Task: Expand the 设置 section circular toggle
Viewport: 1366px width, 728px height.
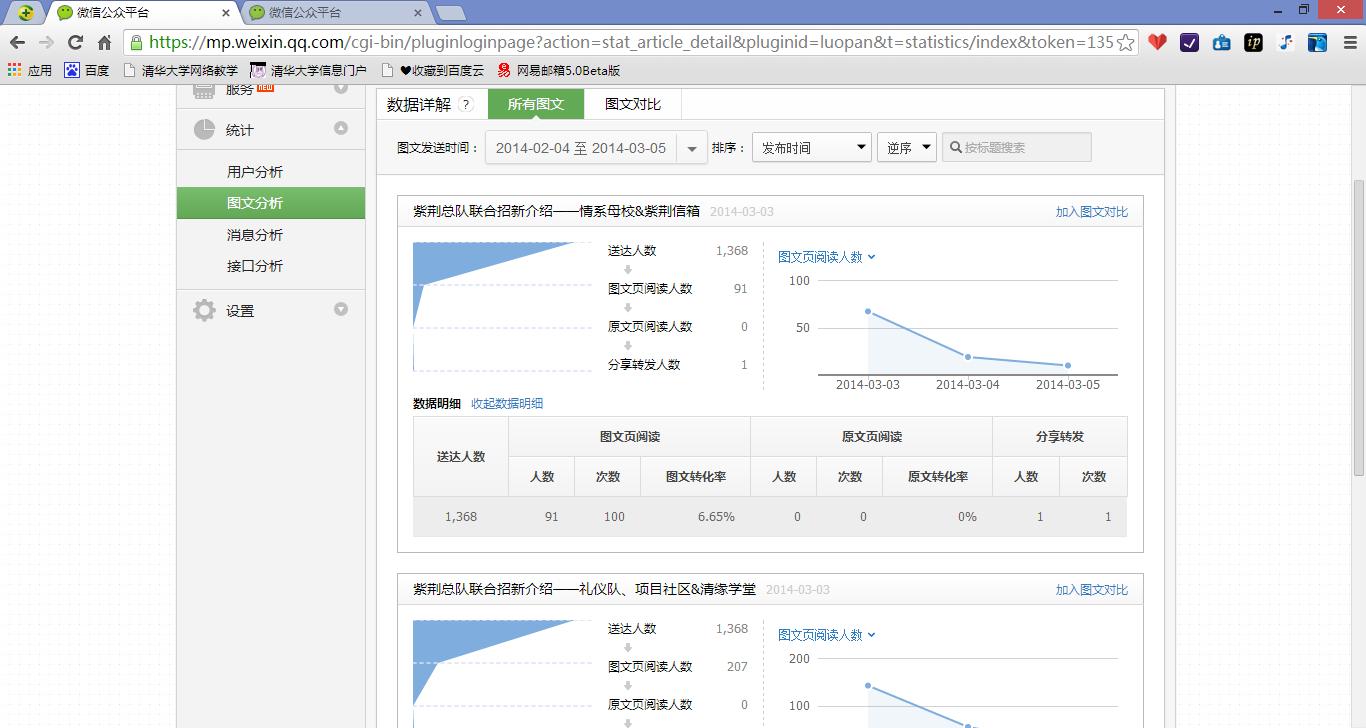Action: pyautogui.click(x=341, y=310)
